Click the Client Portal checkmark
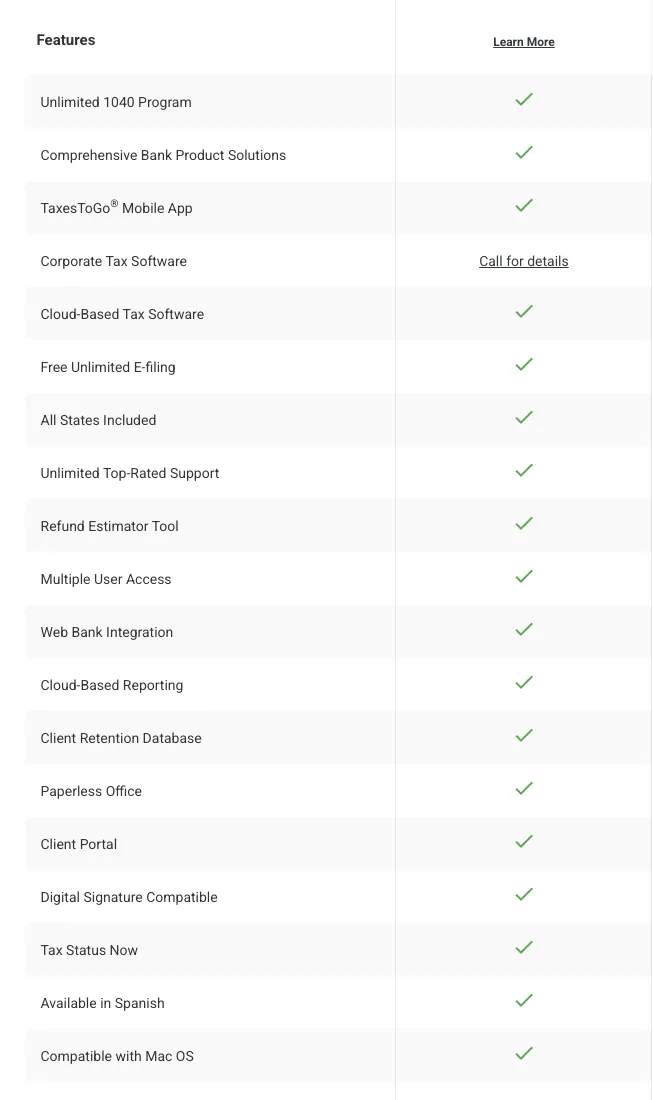 click(523, 842)
